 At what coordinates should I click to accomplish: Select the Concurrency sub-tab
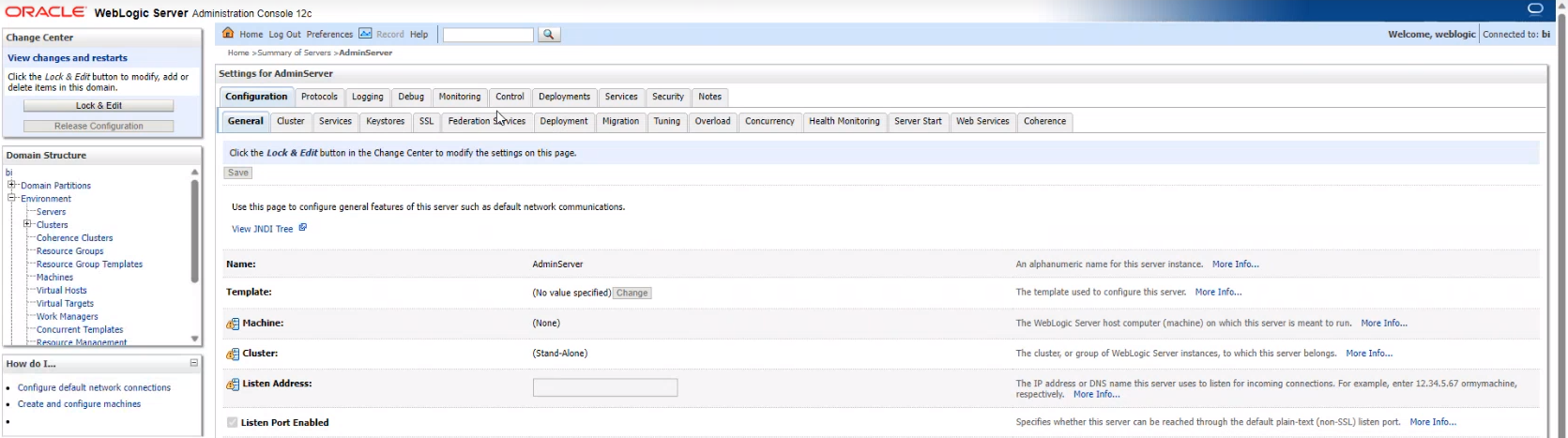769,121
